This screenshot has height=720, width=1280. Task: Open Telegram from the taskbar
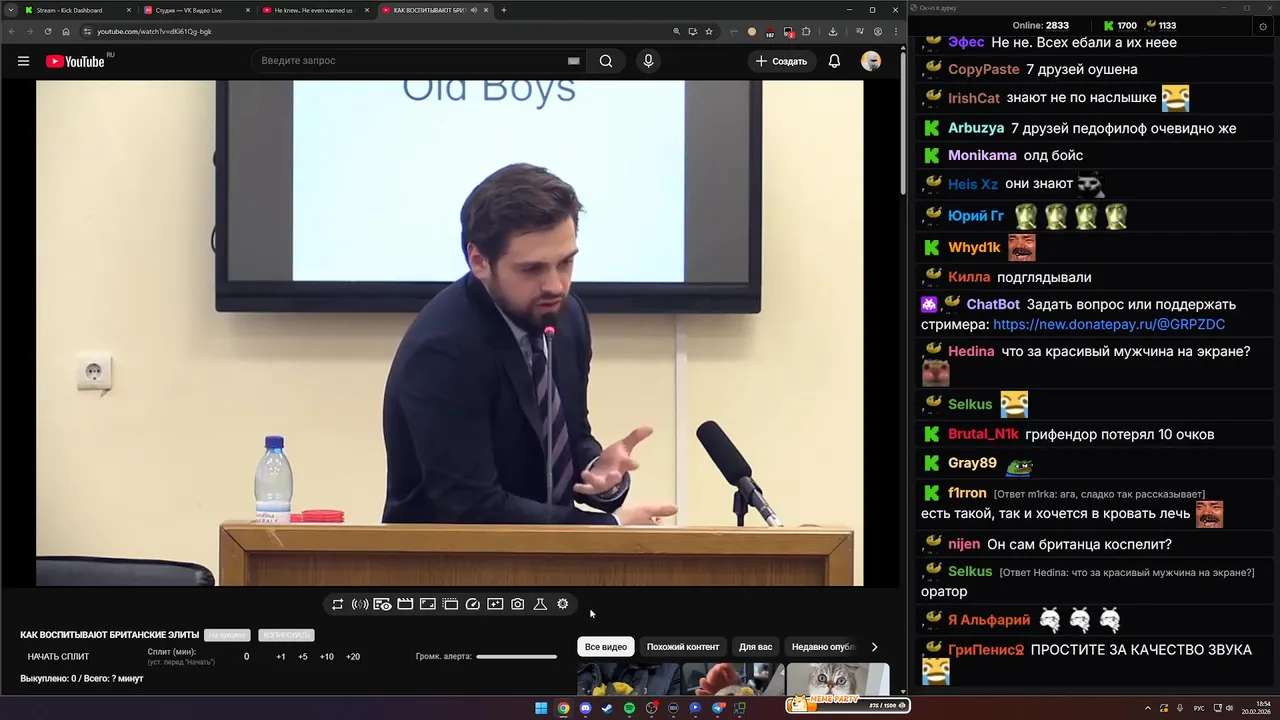[717, 708]
